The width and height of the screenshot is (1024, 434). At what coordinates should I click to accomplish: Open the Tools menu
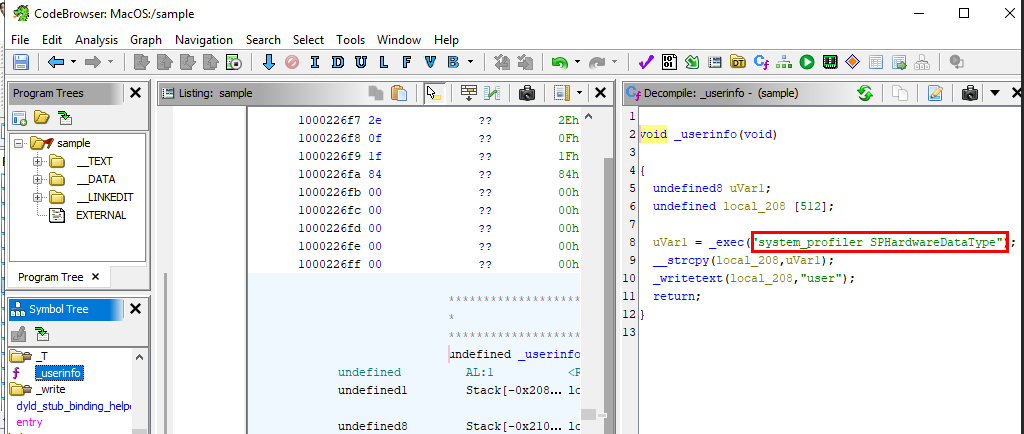coord(351,40)
